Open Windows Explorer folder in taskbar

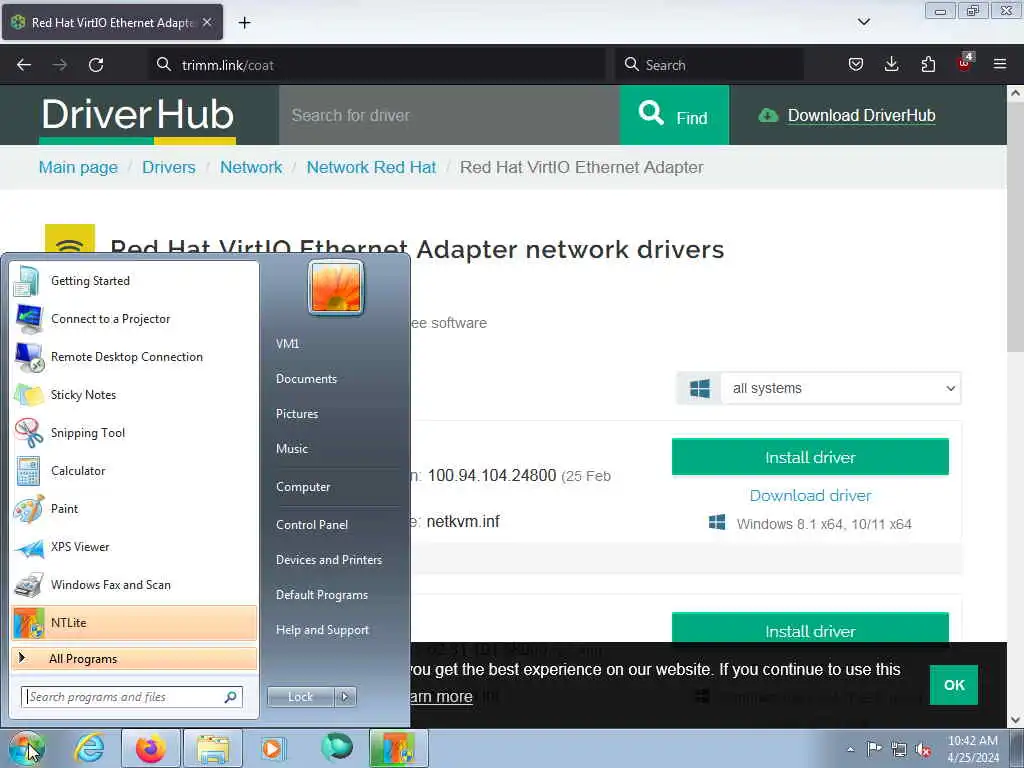213,748
